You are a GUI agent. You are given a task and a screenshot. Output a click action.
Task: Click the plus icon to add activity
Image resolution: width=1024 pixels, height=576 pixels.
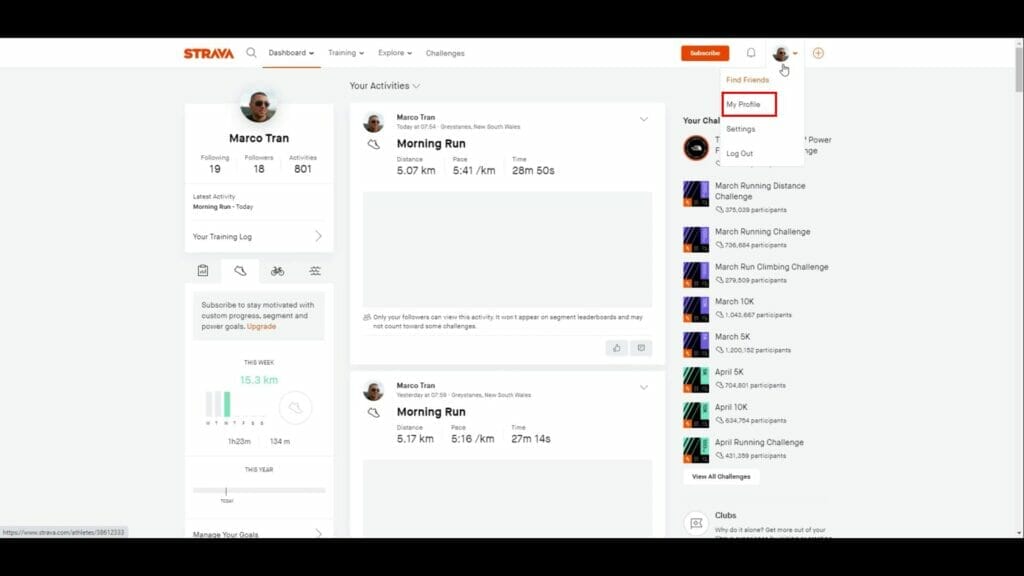coord(818,52)
